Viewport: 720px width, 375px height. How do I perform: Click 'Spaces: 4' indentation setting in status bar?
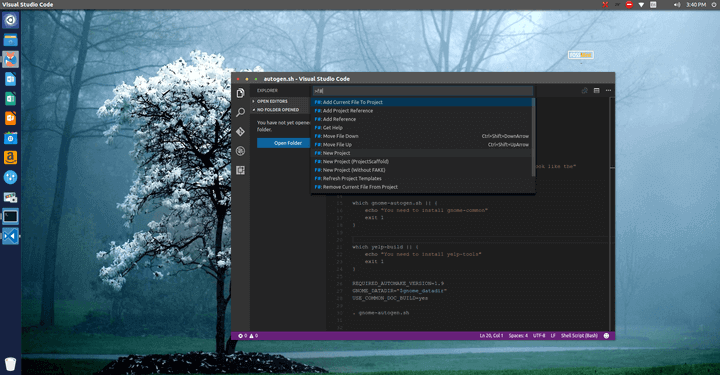[518, 336]
